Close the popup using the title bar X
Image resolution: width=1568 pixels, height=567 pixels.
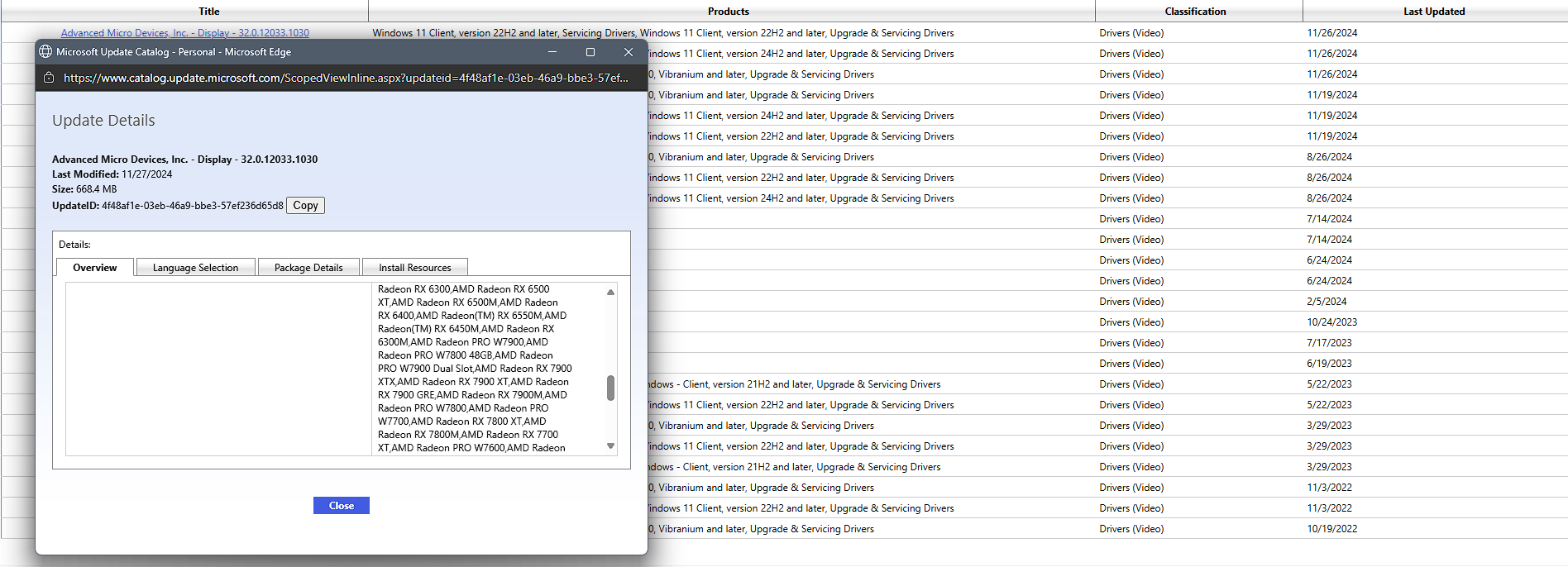tap(629, 52)
